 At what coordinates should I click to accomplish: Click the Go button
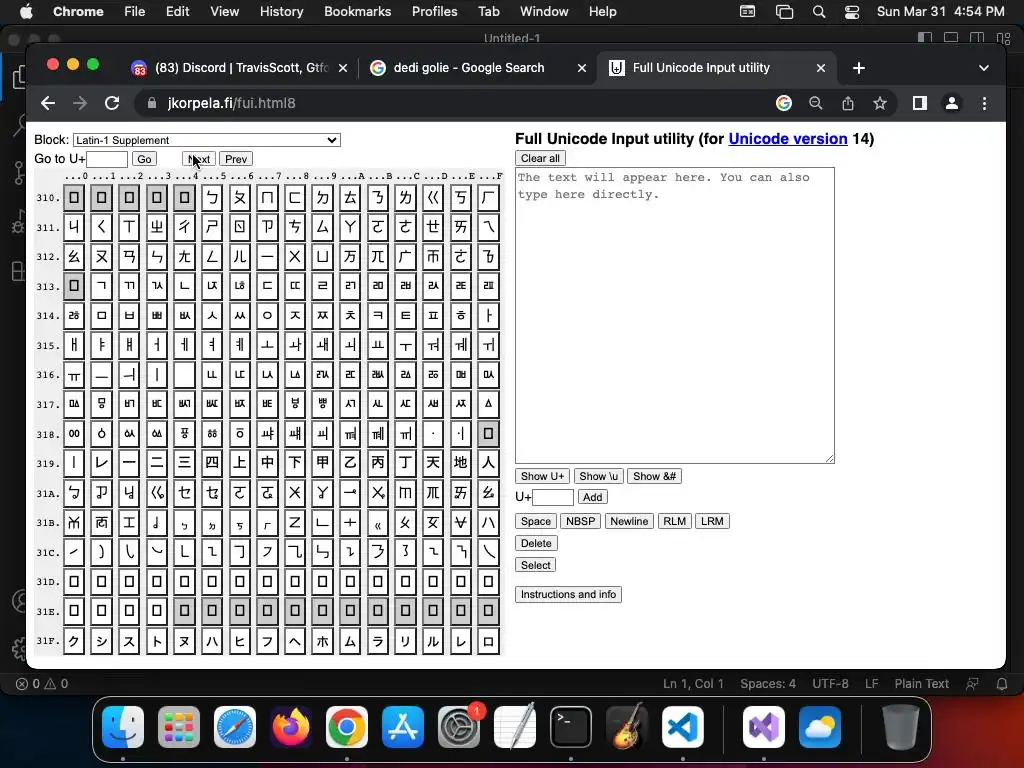[144, 159]
